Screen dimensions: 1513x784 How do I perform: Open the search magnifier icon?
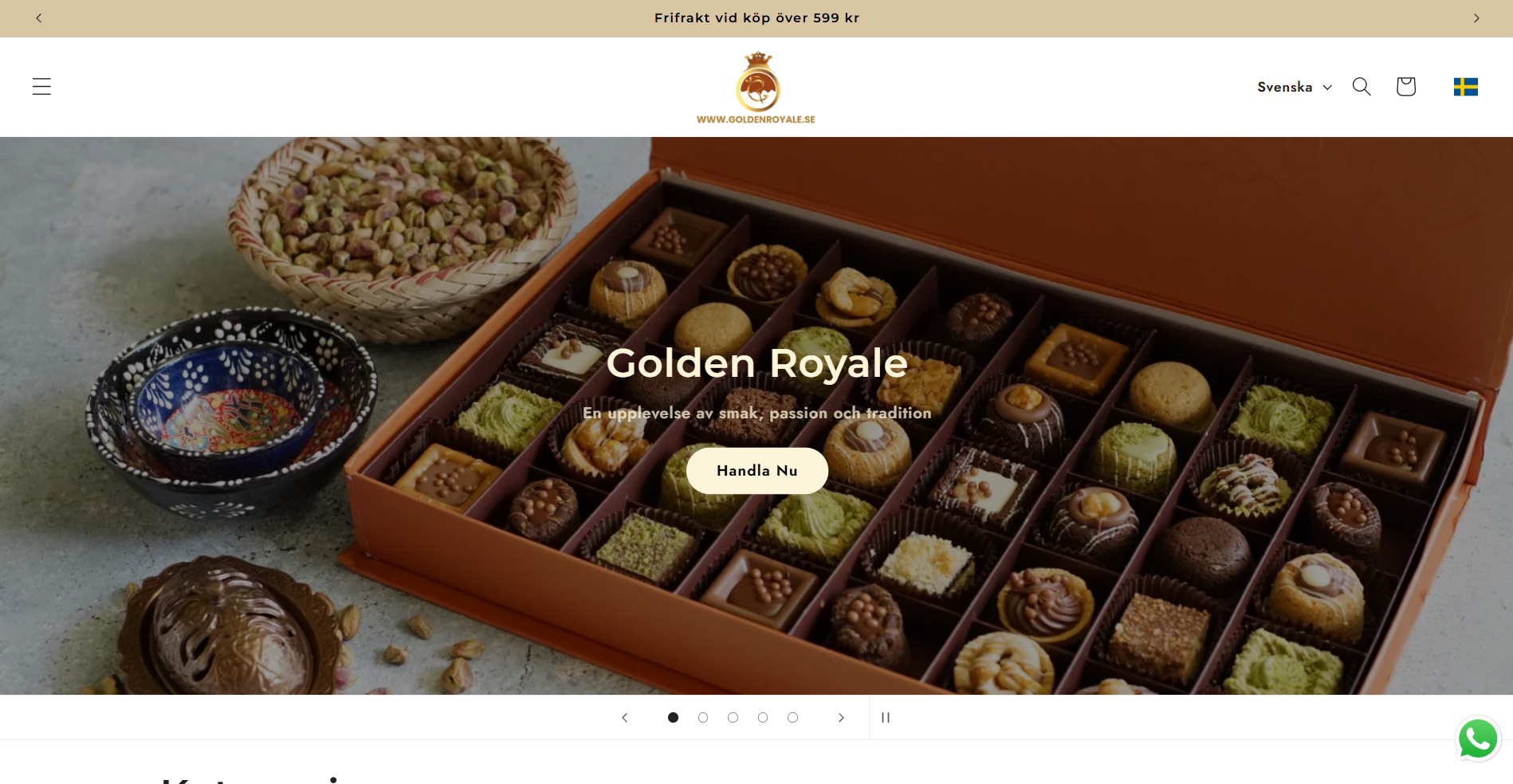(1362, 86)
